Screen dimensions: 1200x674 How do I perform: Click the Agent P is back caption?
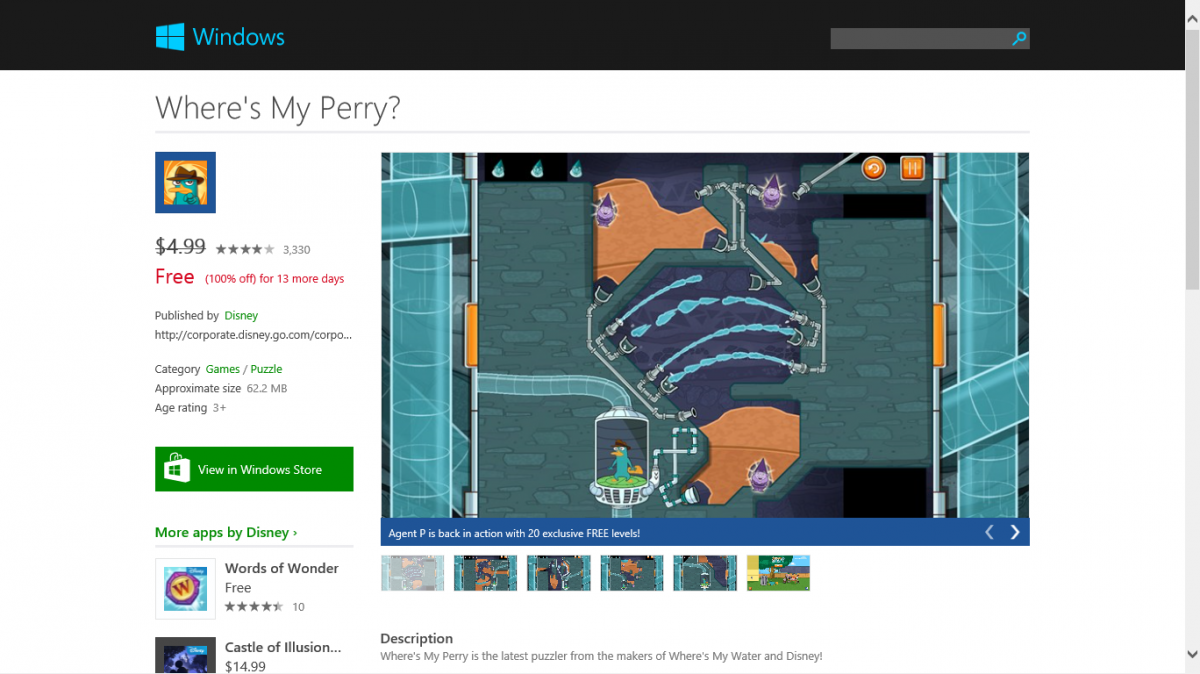tap(514, 533)
